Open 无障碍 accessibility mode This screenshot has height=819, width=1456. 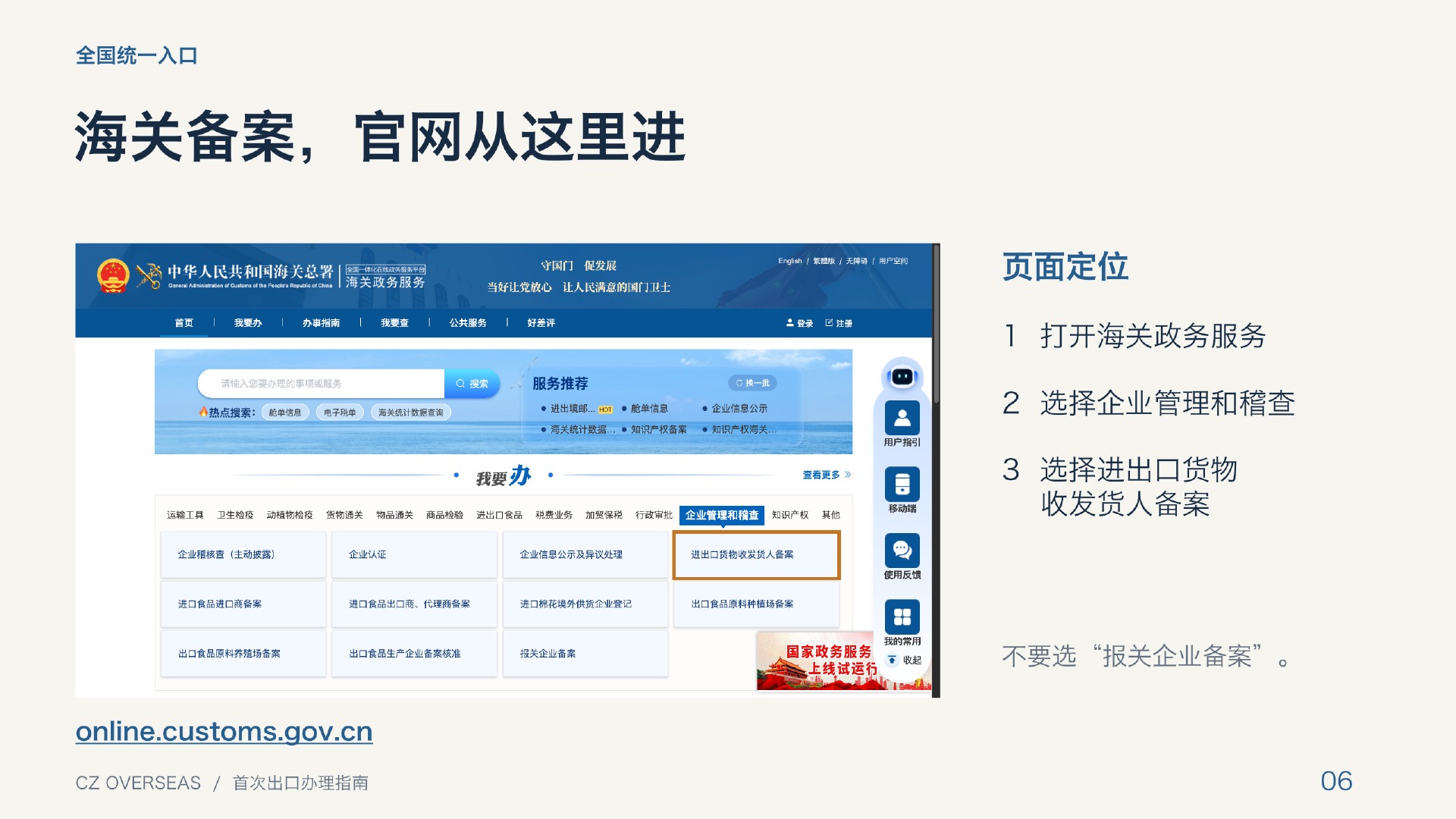pos(856,261)
